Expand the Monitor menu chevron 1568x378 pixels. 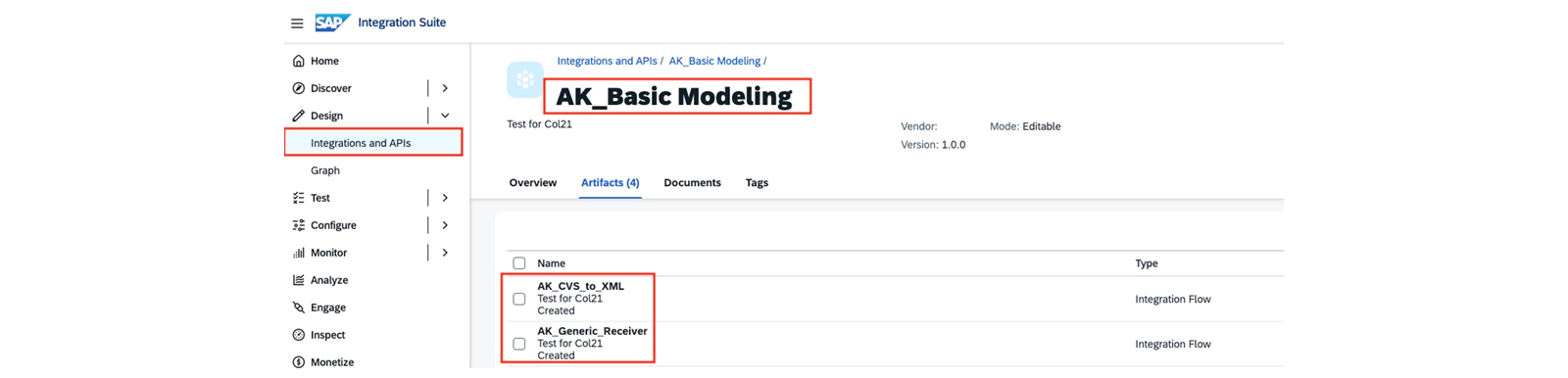(445, 253)
